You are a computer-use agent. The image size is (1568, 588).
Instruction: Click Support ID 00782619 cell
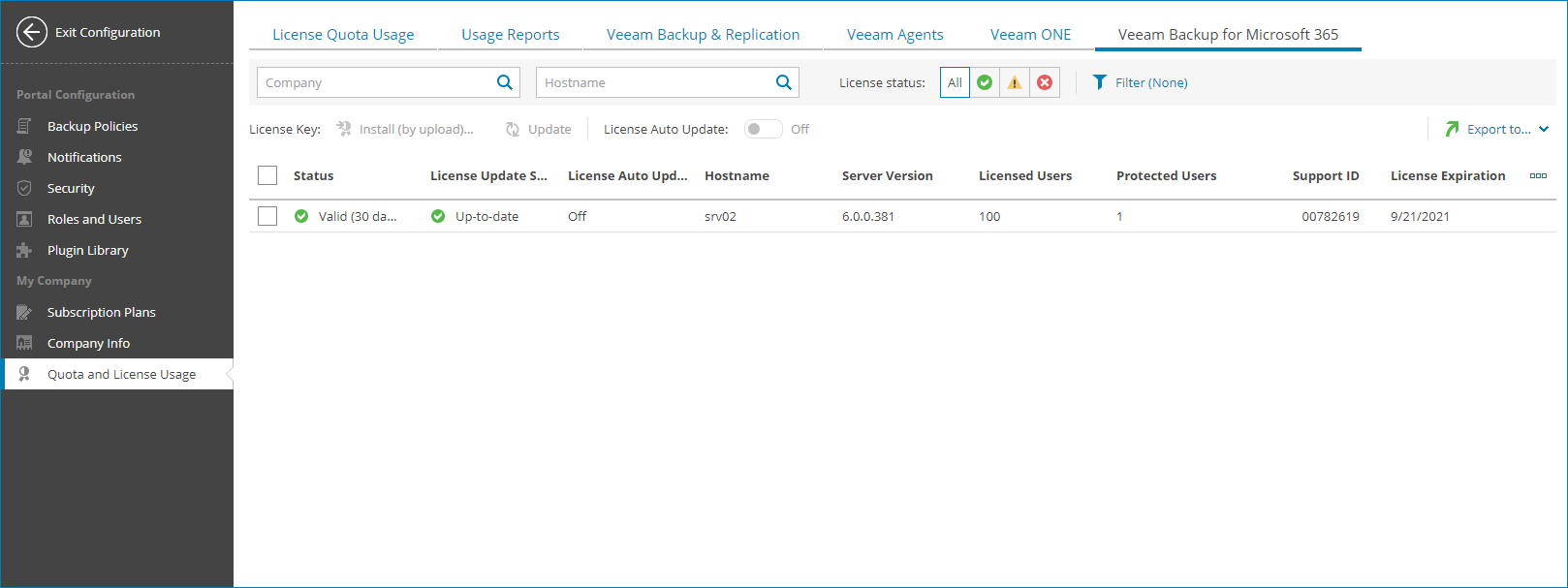(1331, 216)
